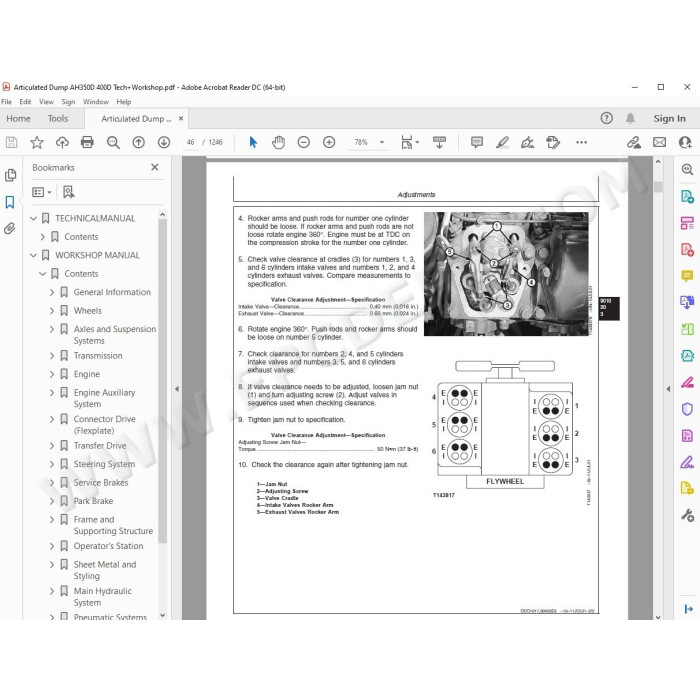Click the Sign In button
This screenshot has width=700, height=700.
(x=669, y=119)
